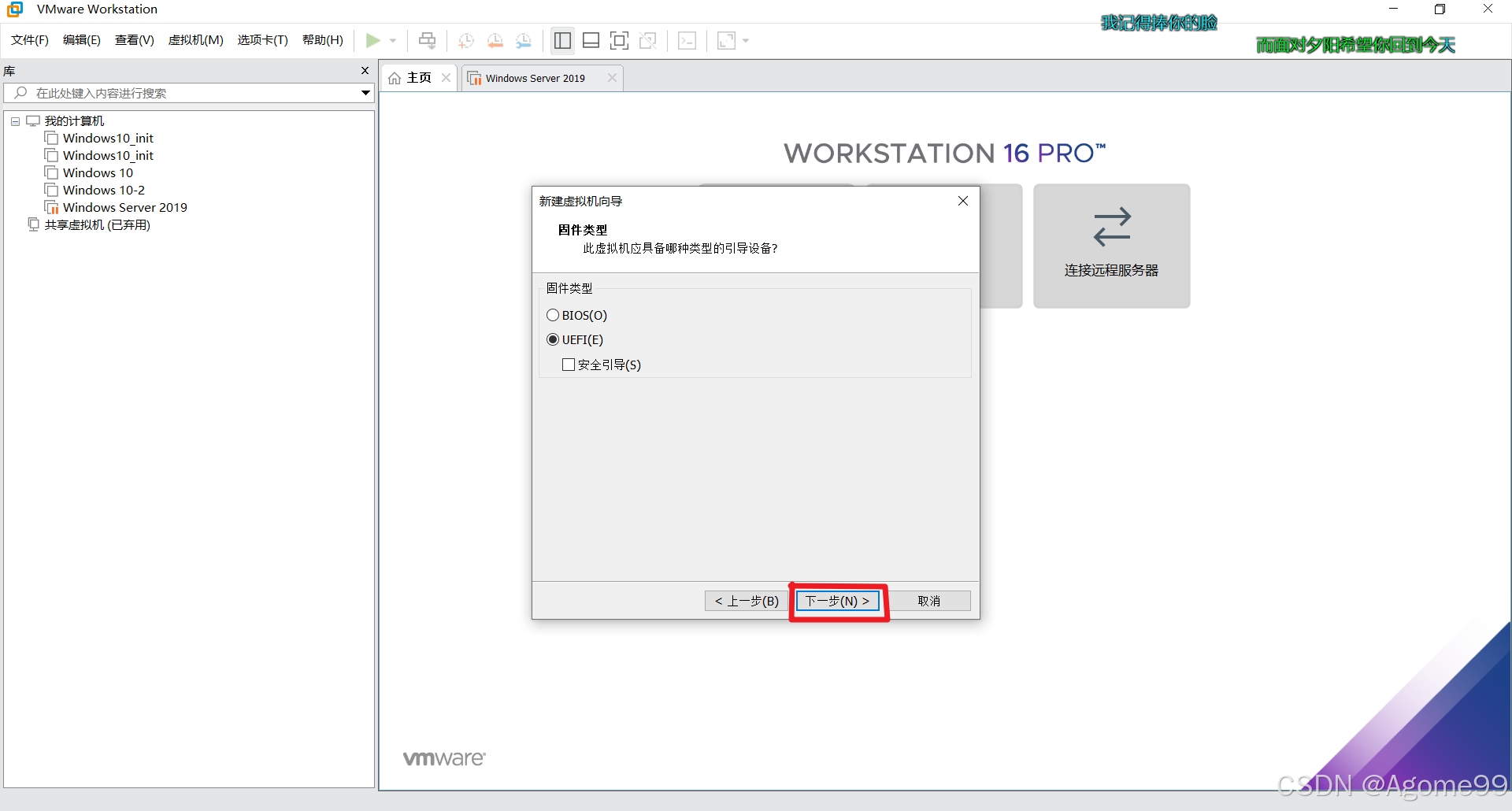Click the Windows 10 VM icon in library
This screenshot has height=811, width=1512.
point(52,172)
